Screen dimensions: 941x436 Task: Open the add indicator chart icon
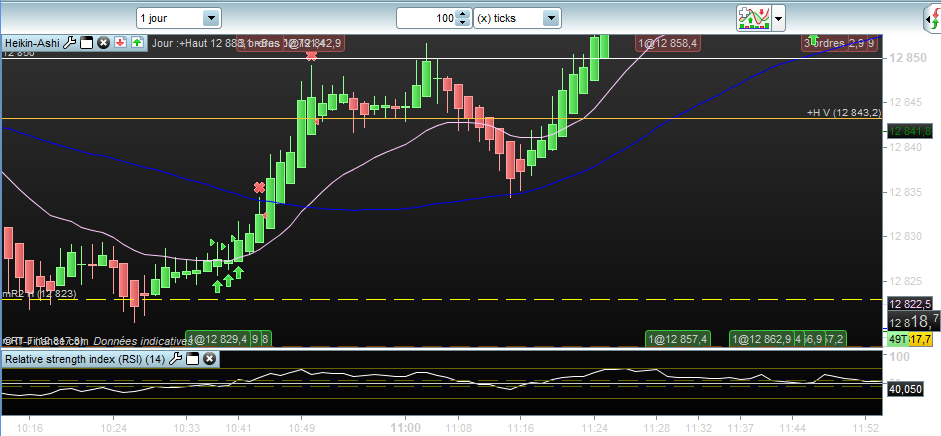(754, 19)
